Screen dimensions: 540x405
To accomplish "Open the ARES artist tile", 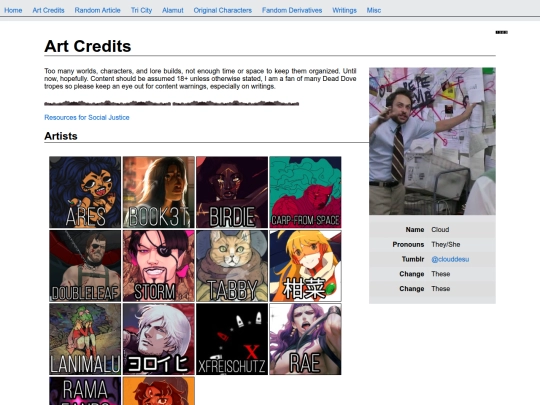I will coord(85,192).
